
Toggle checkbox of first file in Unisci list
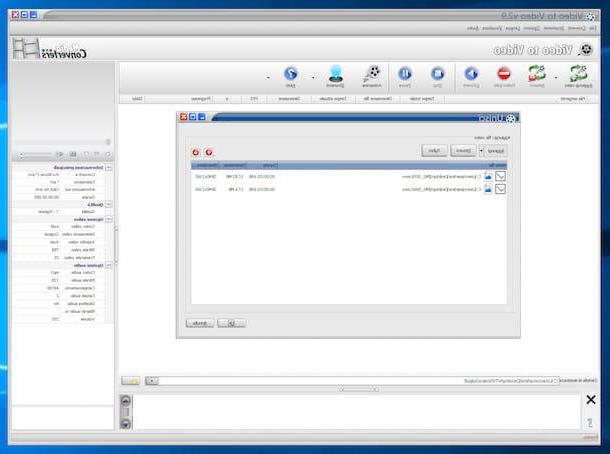point(500,176)
